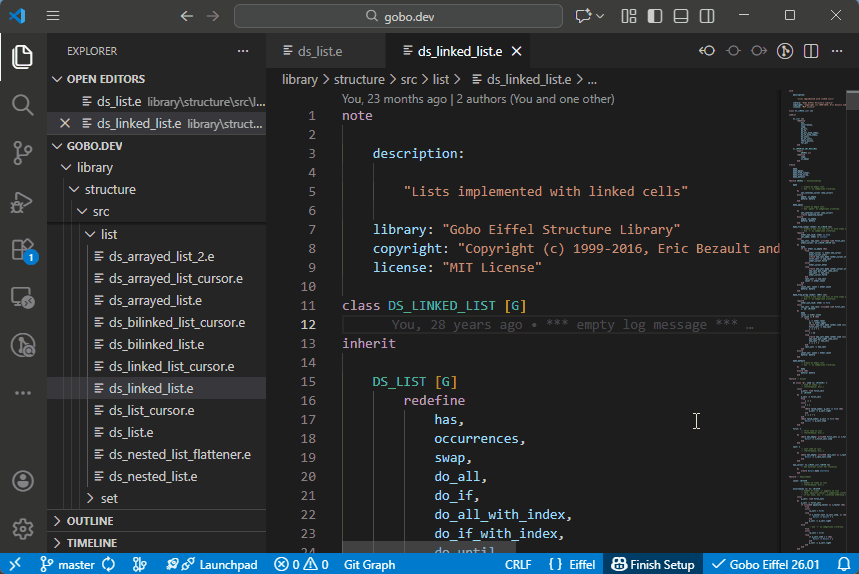This screenshot has height=574, width=859.
Task: Click the master branch in status bar
Action: coord(76,564)
